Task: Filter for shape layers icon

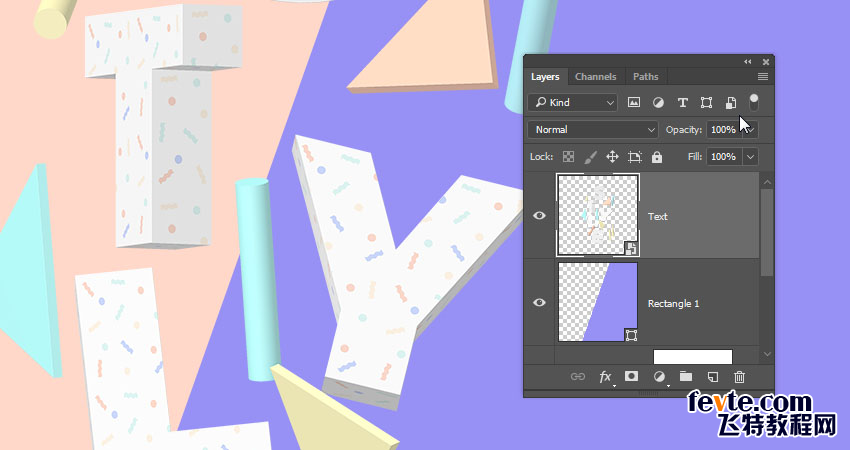Action: [x=706, y=102]
